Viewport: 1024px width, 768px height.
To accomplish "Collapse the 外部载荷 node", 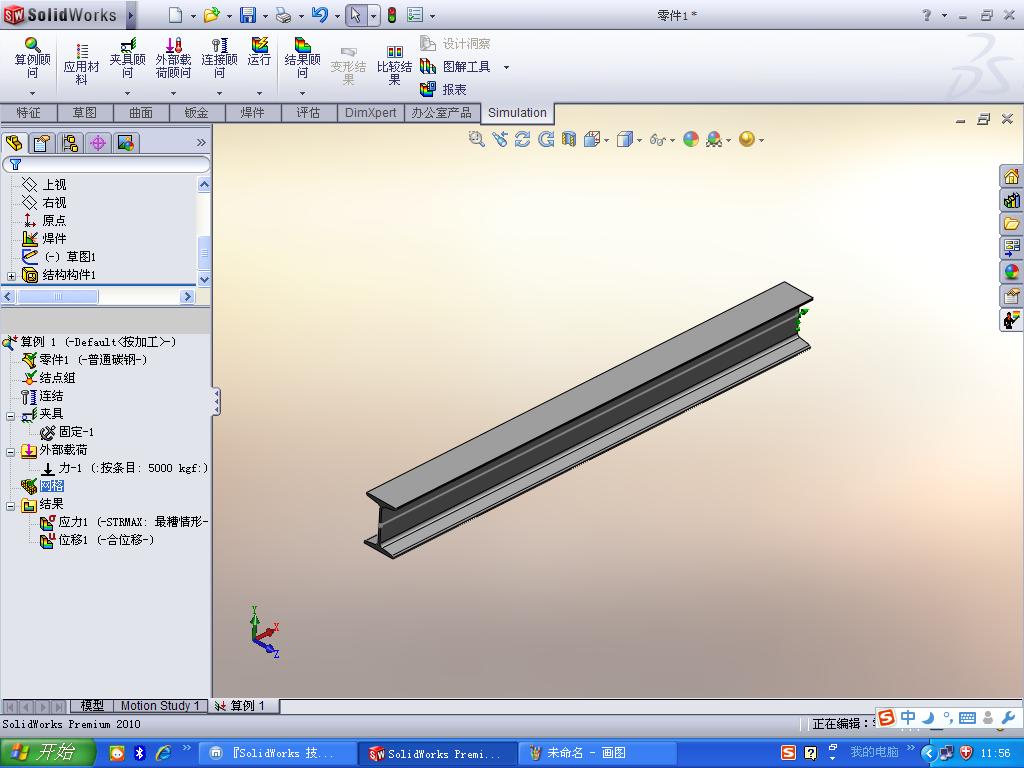I will click(10, 452).
